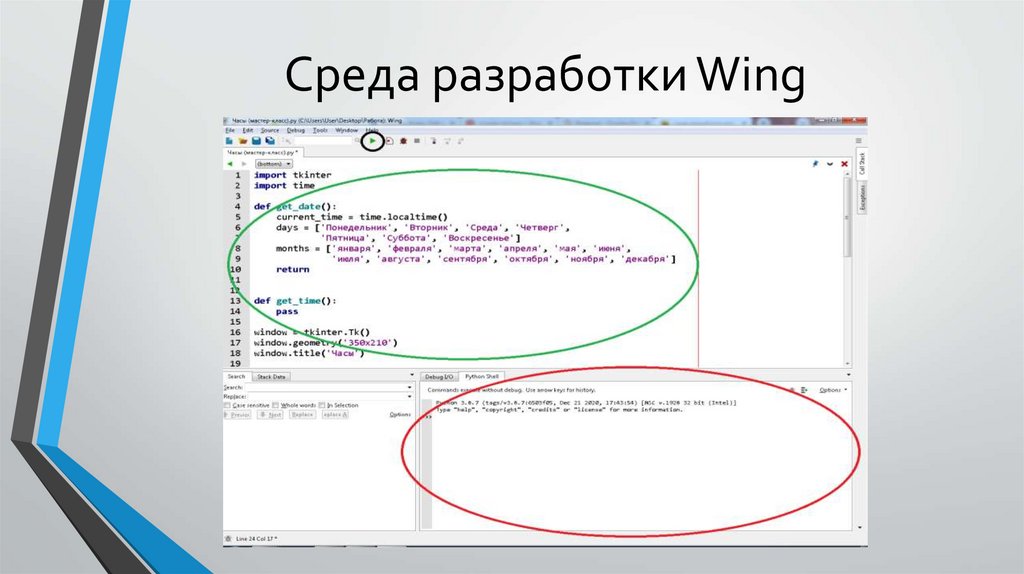Click the Open File folder icon
This screenshot has width=1024, height=574.
242,142
